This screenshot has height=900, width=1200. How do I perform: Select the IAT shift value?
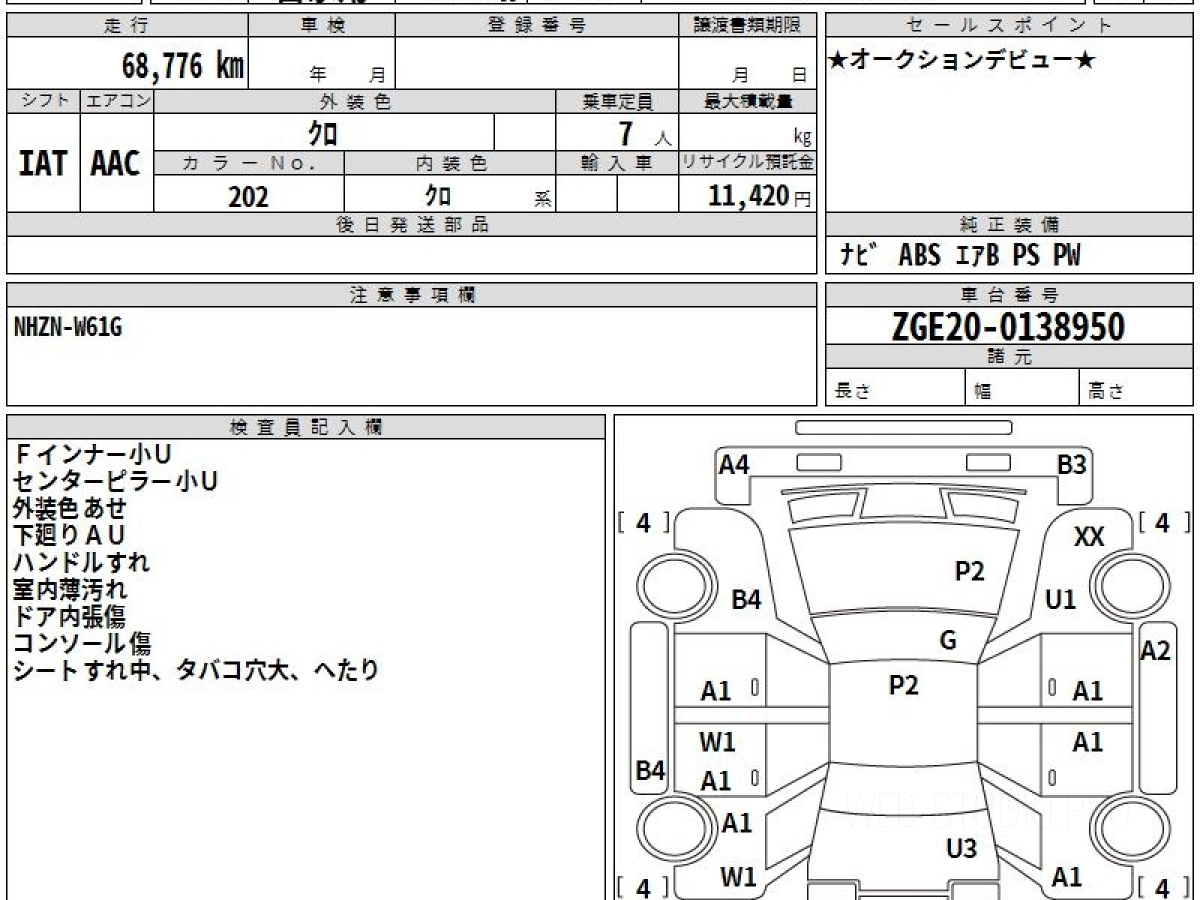[43, 164]
